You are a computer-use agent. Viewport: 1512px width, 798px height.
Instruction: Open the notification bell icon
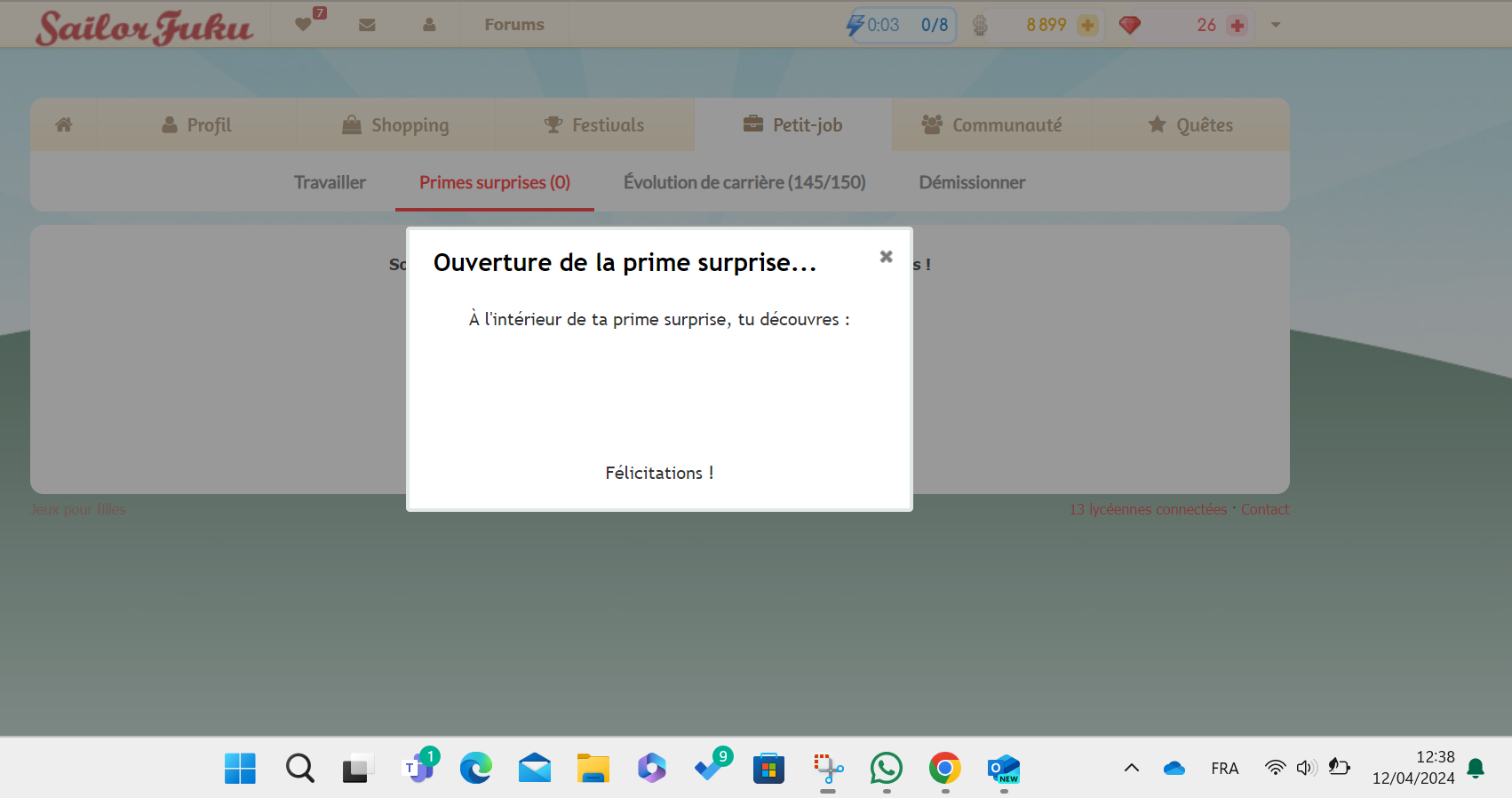(1476, 768)
